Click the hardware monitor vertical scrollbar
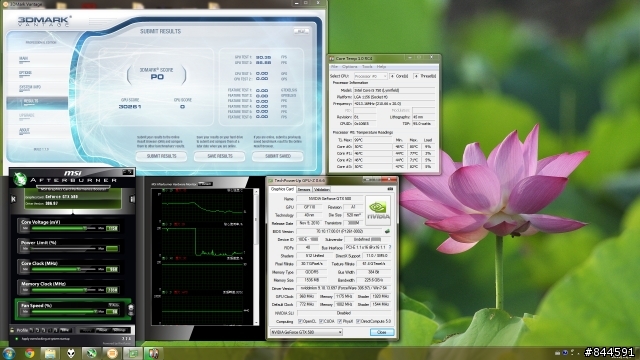Viewport: 640px width, 360px height. tap(256, 256)
